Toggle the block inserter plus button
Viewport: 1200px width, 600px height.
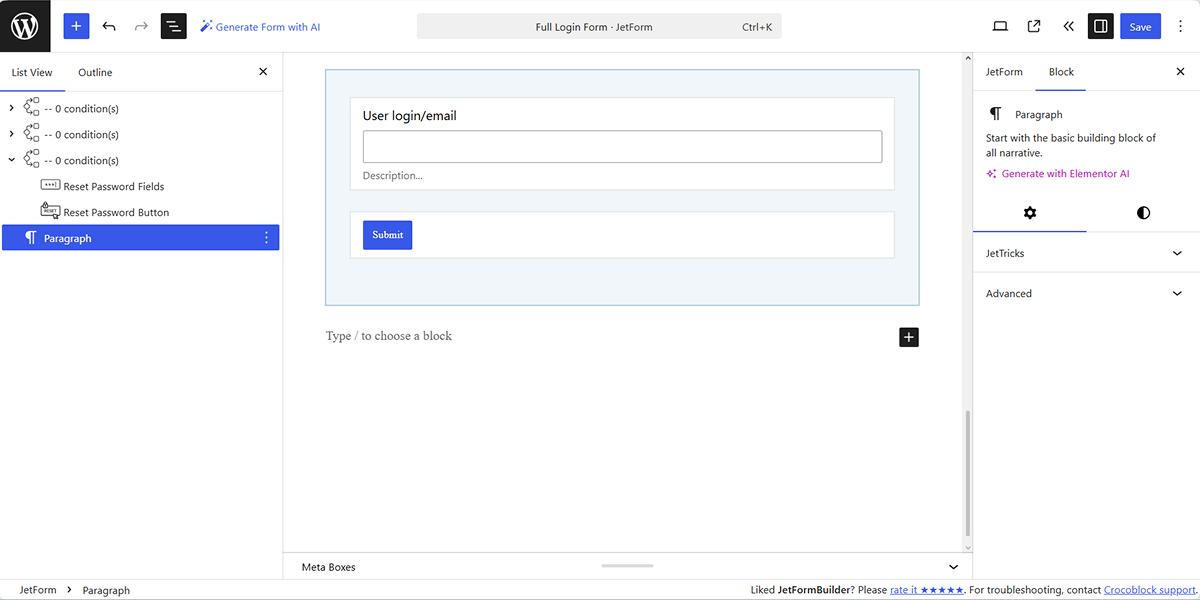pyautogui.click(x=76, y=26)
